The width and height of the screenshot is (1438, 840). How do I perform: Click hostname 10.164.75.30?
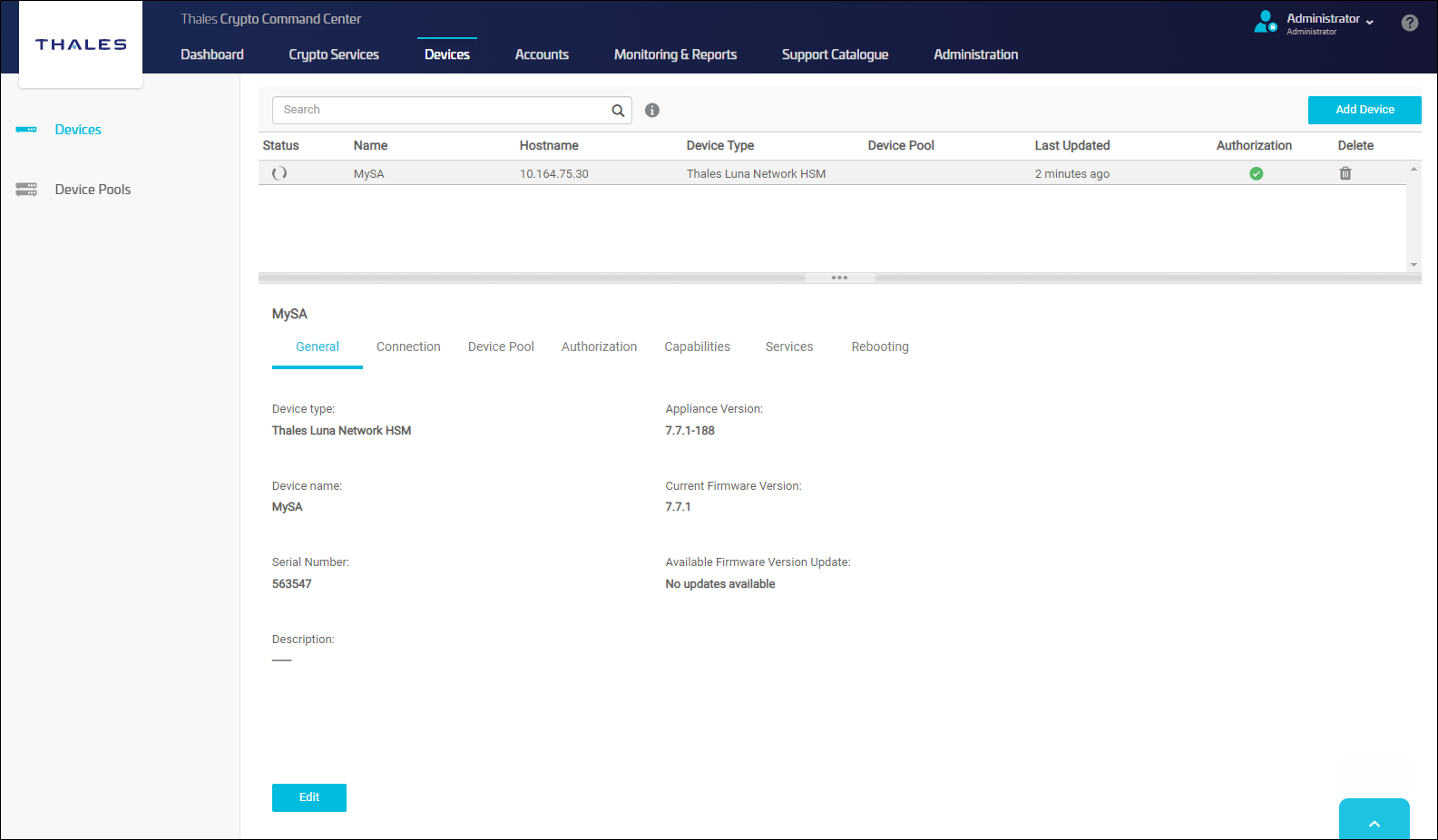tap(553, 174)
